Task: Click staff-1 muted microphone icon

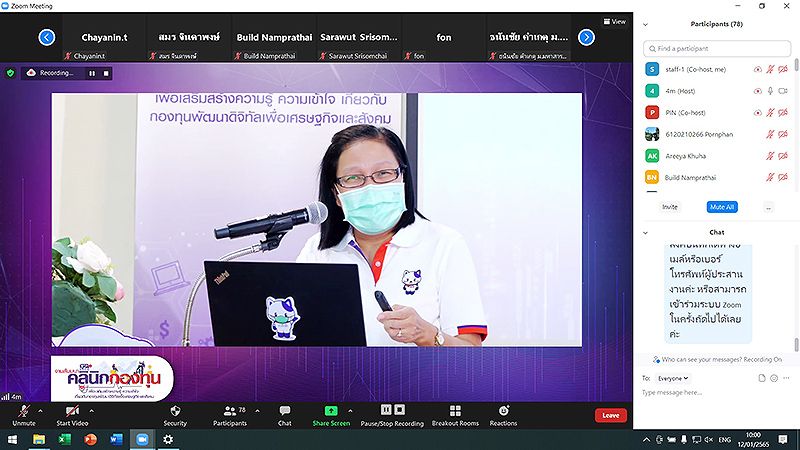Action: click(x=770, y=69)
